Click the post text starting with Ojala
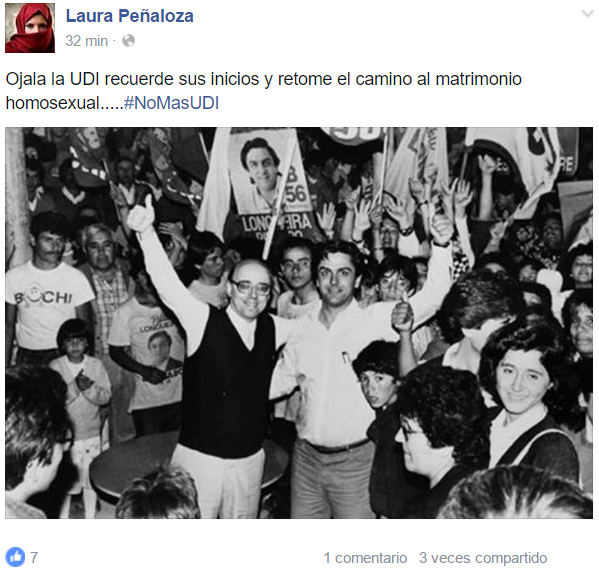 [x=264, y=91]
